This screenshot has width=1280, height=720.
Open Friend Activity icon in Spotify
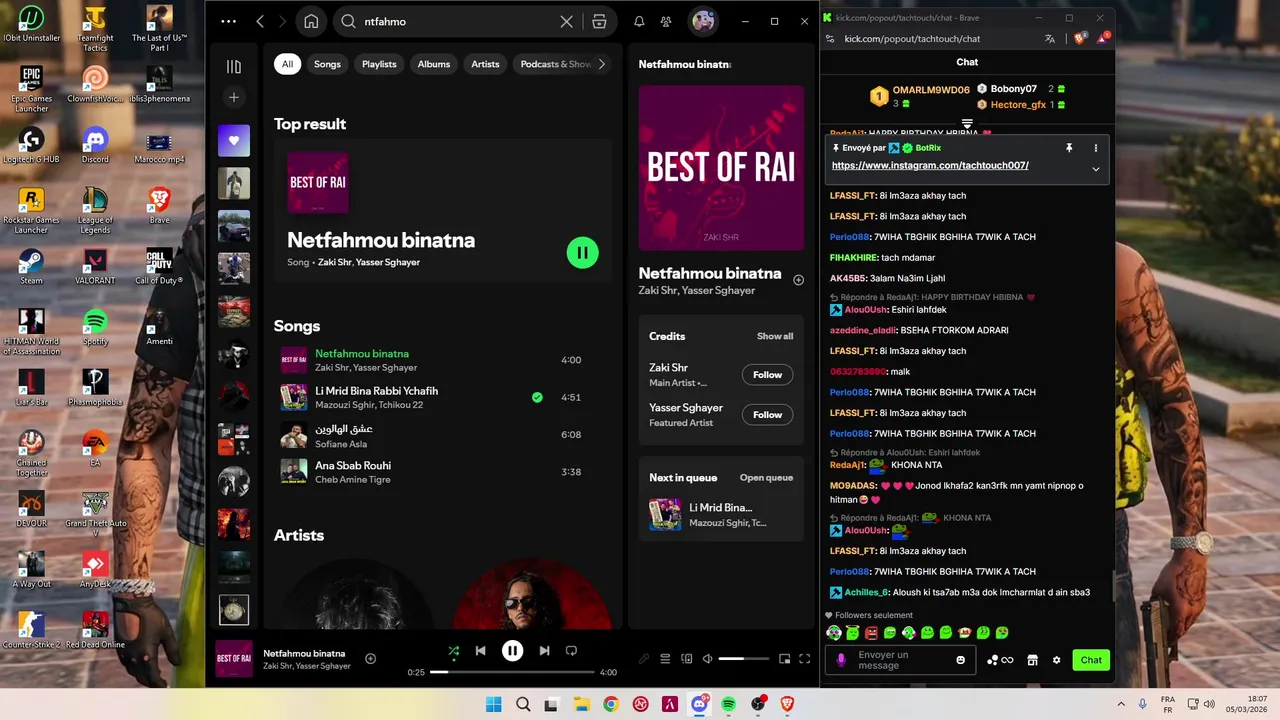click(664, 21)
